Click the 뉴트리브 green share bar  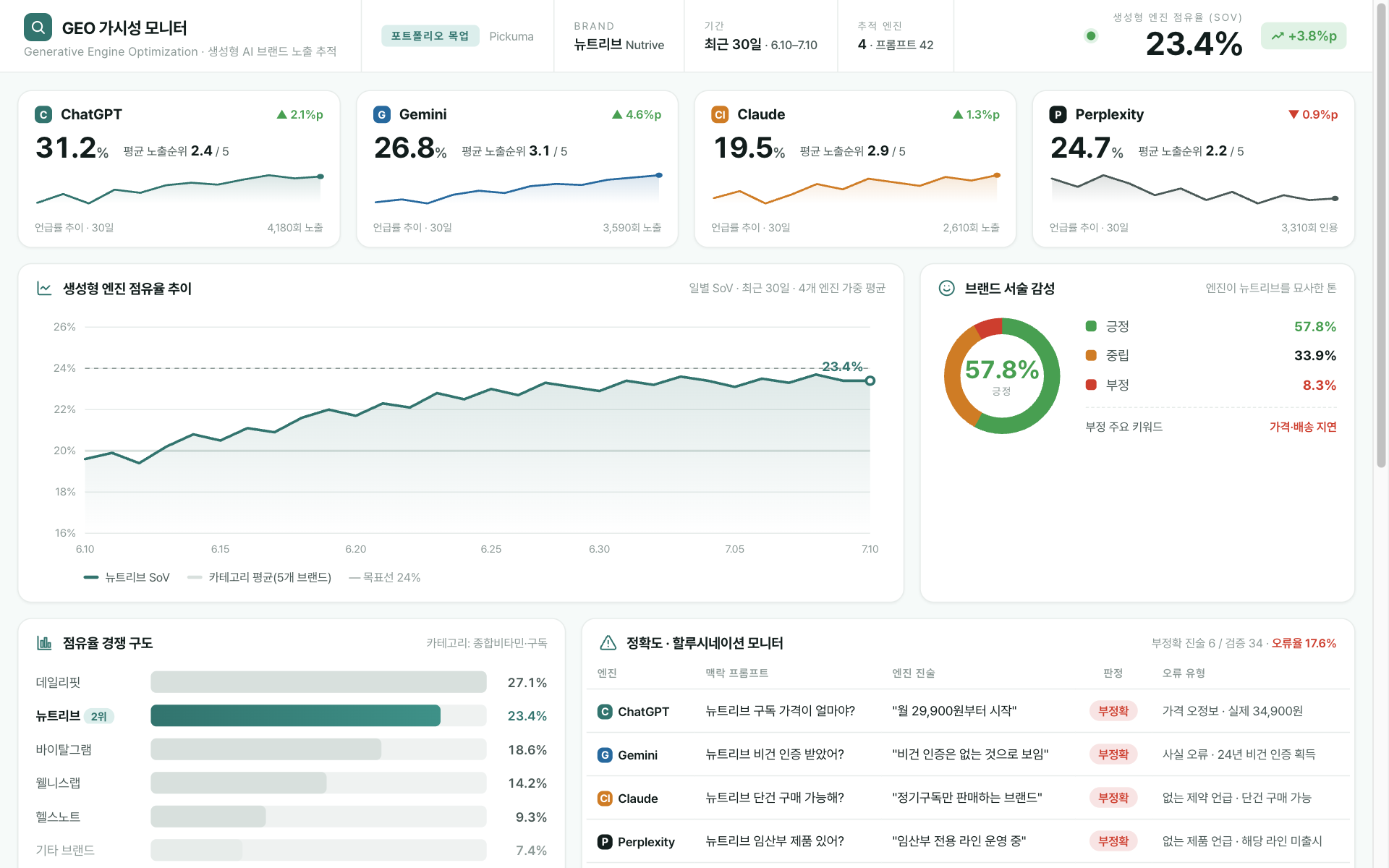click(296, 715)
